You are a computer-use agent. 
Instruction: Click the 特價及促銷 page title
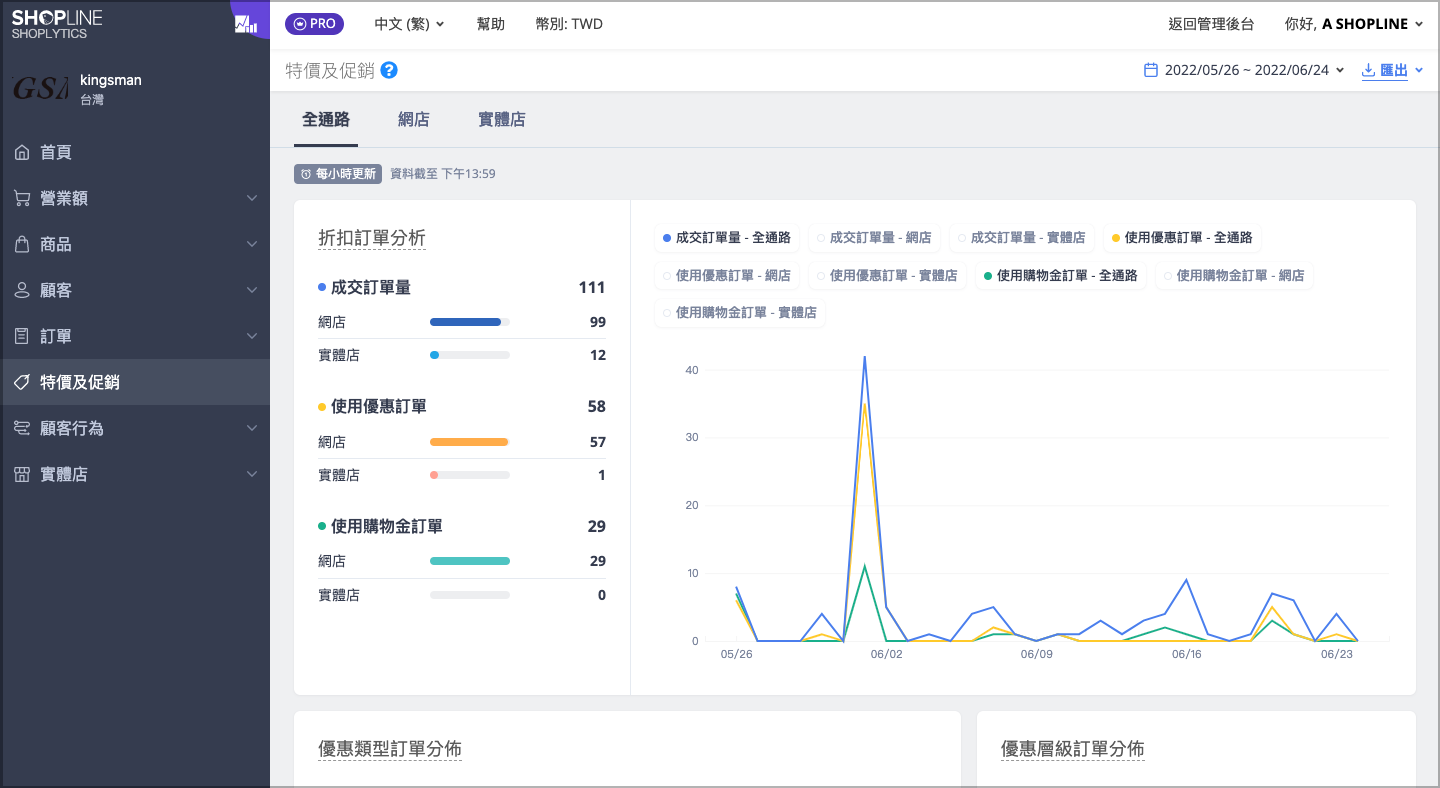(330, 70)
